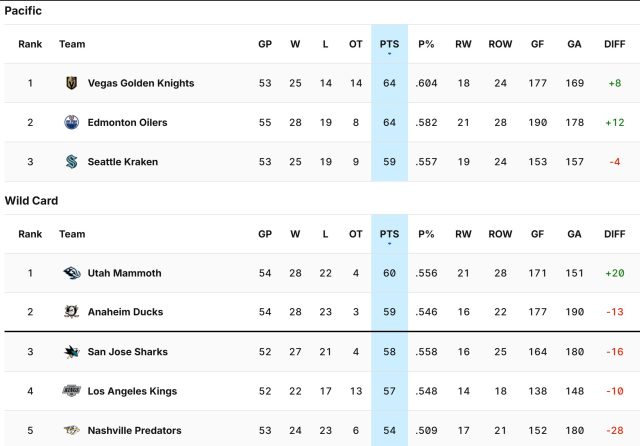Sort Pacific table by PTS column
The width and height of the screenshot is (640, 446).
(389, 44)
